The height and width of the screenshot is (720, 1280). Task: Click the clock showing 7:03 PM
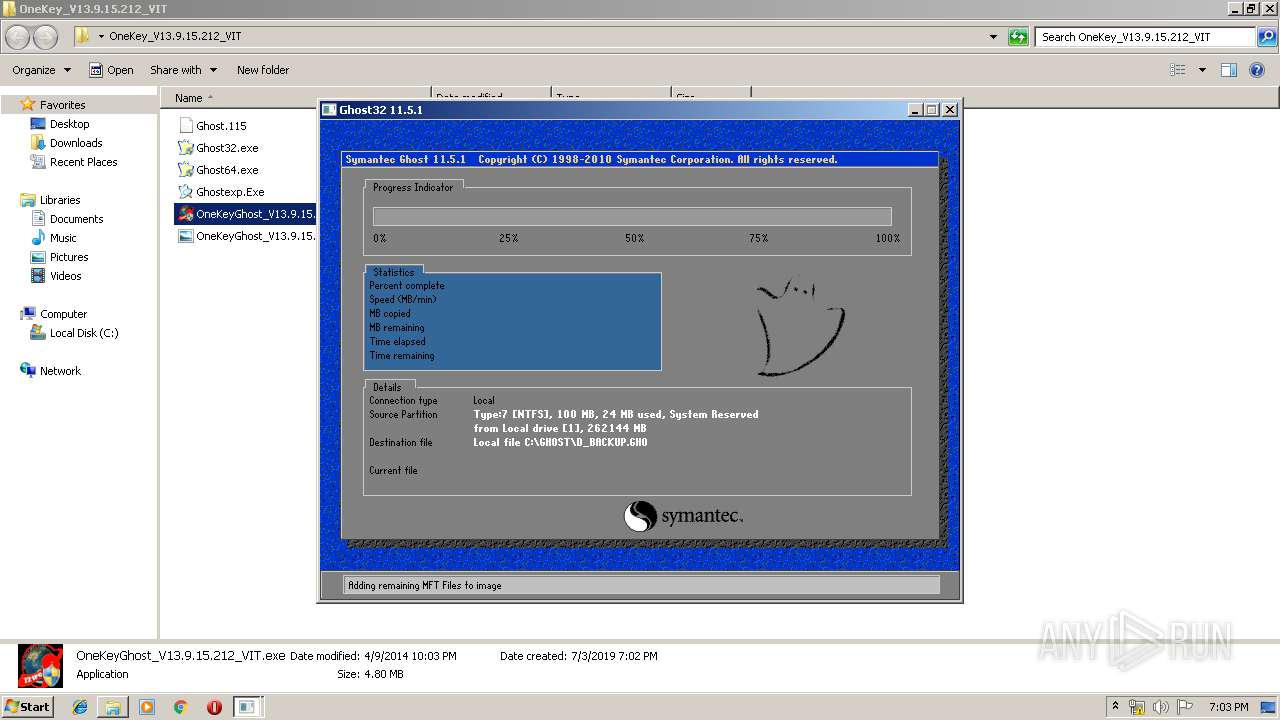pos(1228,707)
